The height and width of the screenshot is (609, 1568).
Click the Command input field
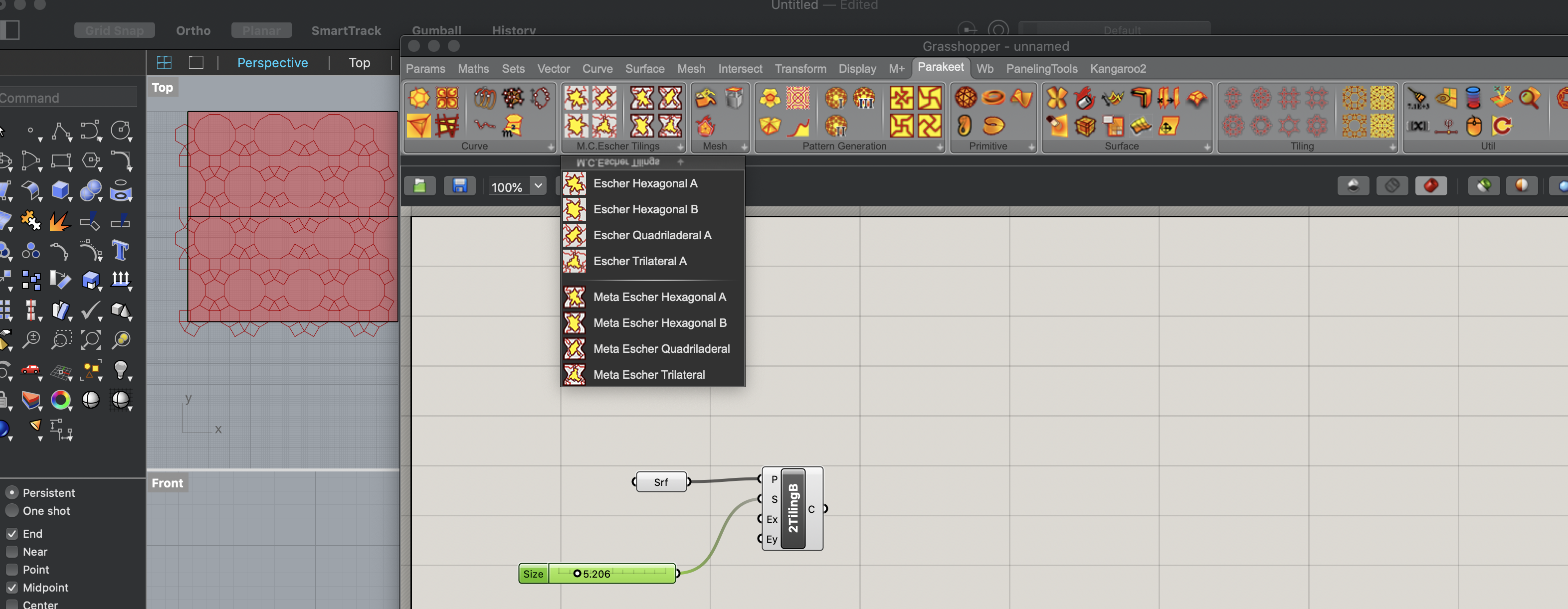pyautogui.click(x=68, y=97)
